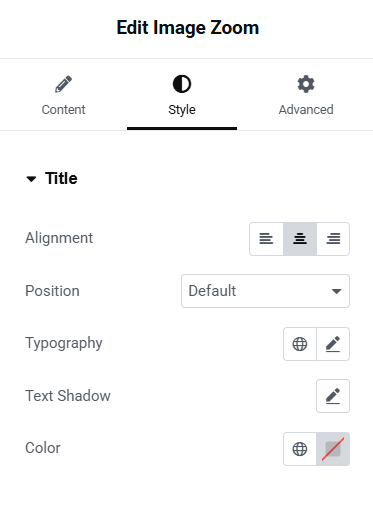The height and width of the screenshot is (511, 373).
Task: Click the Title section heading
Action: click(x=61, y=178)
